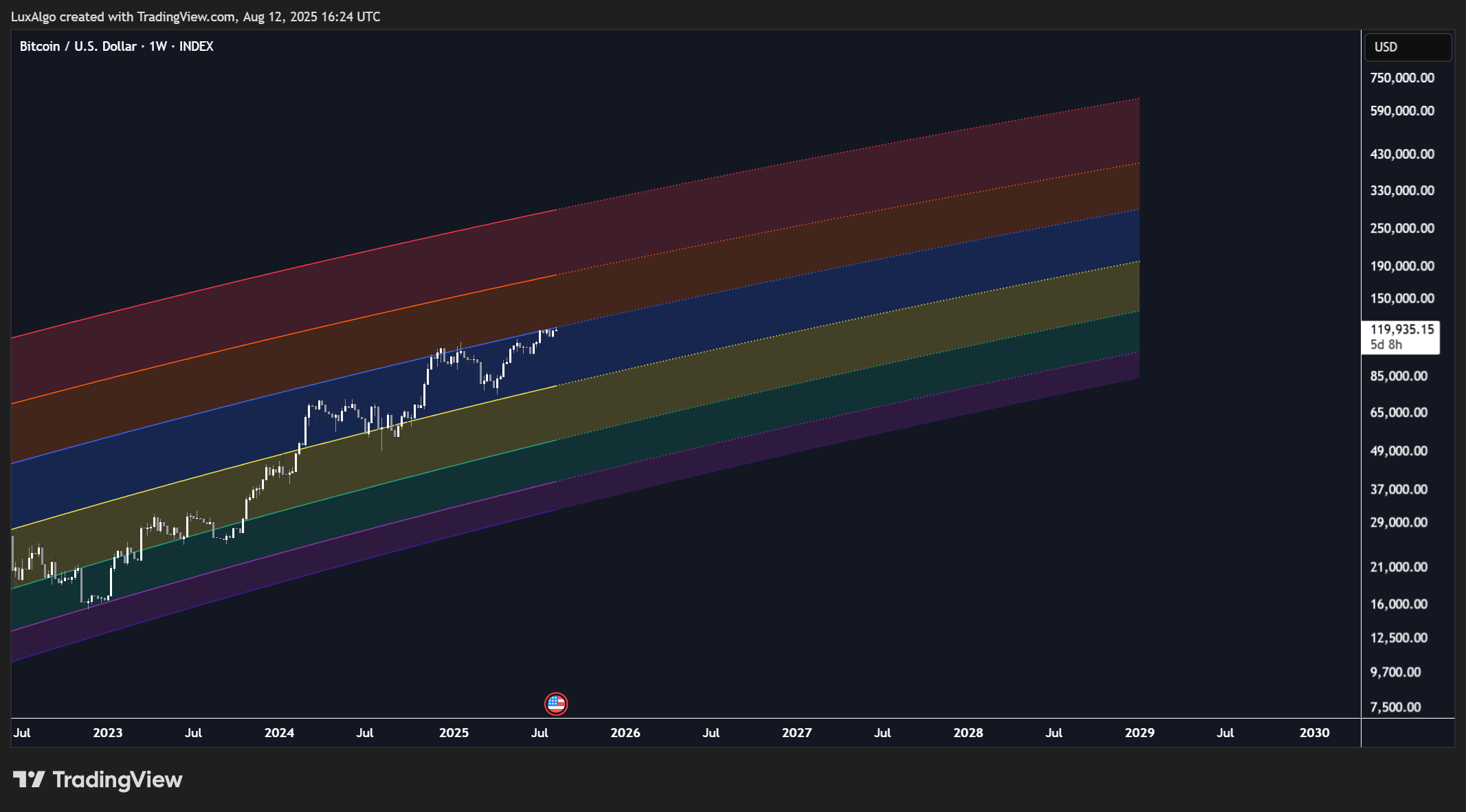Screen dimensions: 1466x812
Task: Click the 330,000.00 price axis label
Action: point(1402,191)
